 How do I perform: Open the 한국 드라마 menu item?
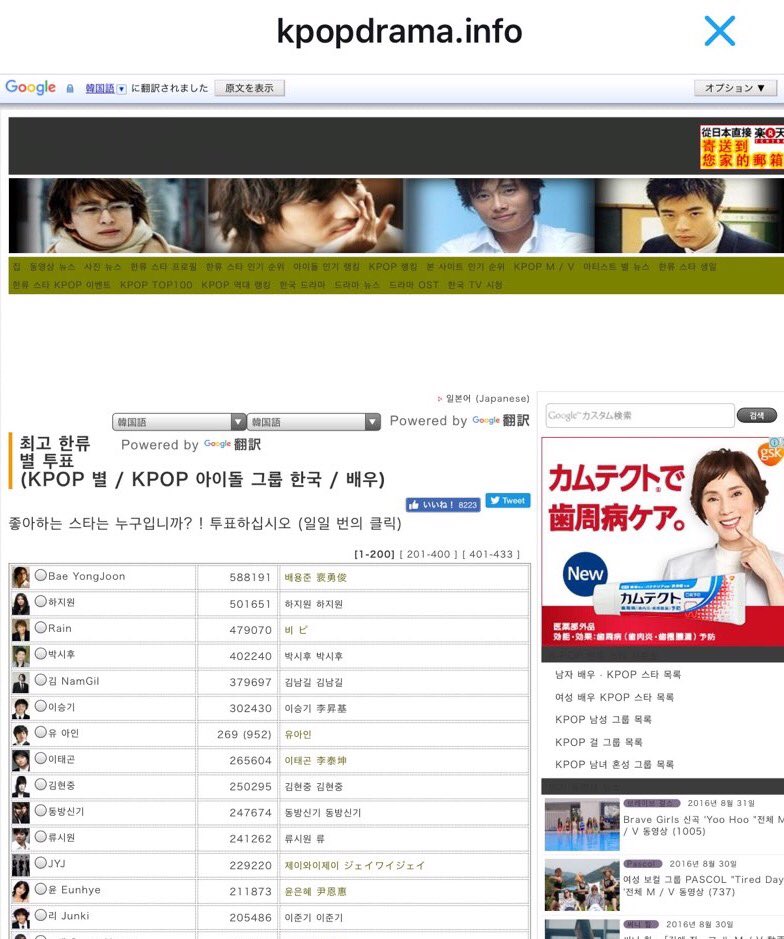(x=302, y=284)
